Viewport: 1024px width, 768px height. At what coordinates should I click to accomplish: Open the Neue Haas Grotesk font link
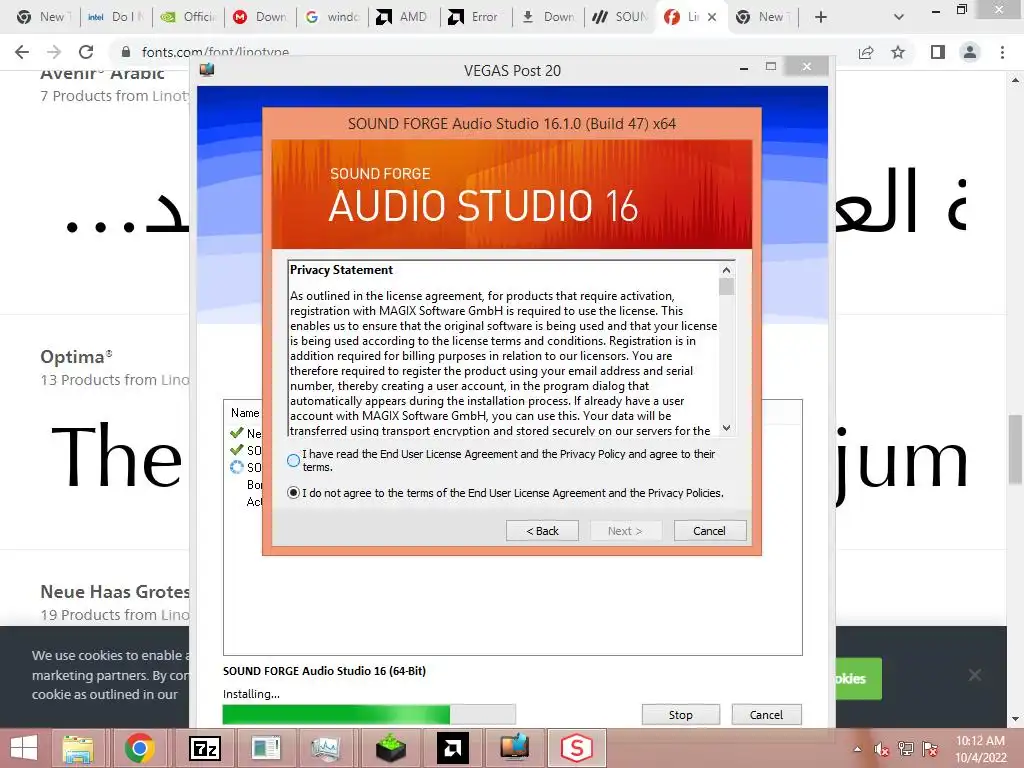[x=115, y=592]
